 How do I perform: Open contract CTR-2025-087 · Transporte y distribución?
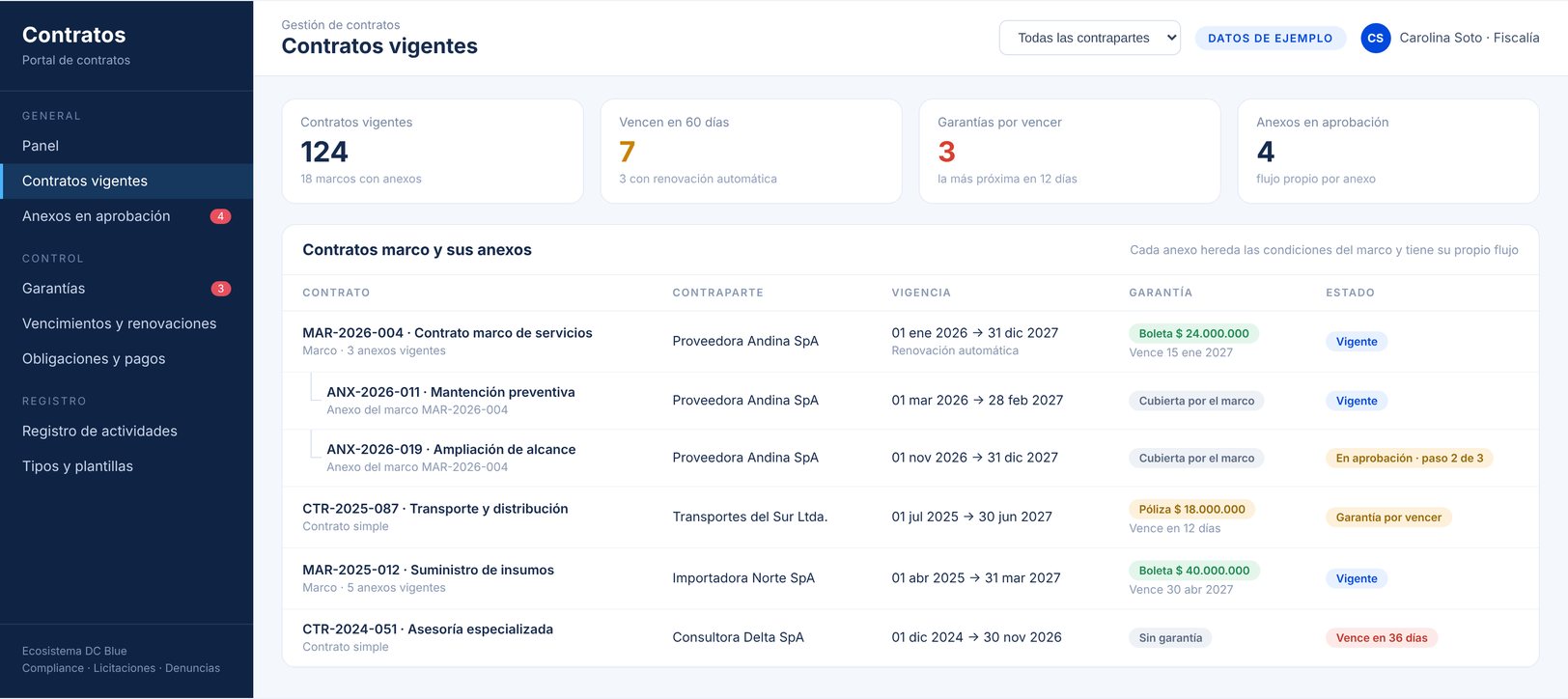435,509
